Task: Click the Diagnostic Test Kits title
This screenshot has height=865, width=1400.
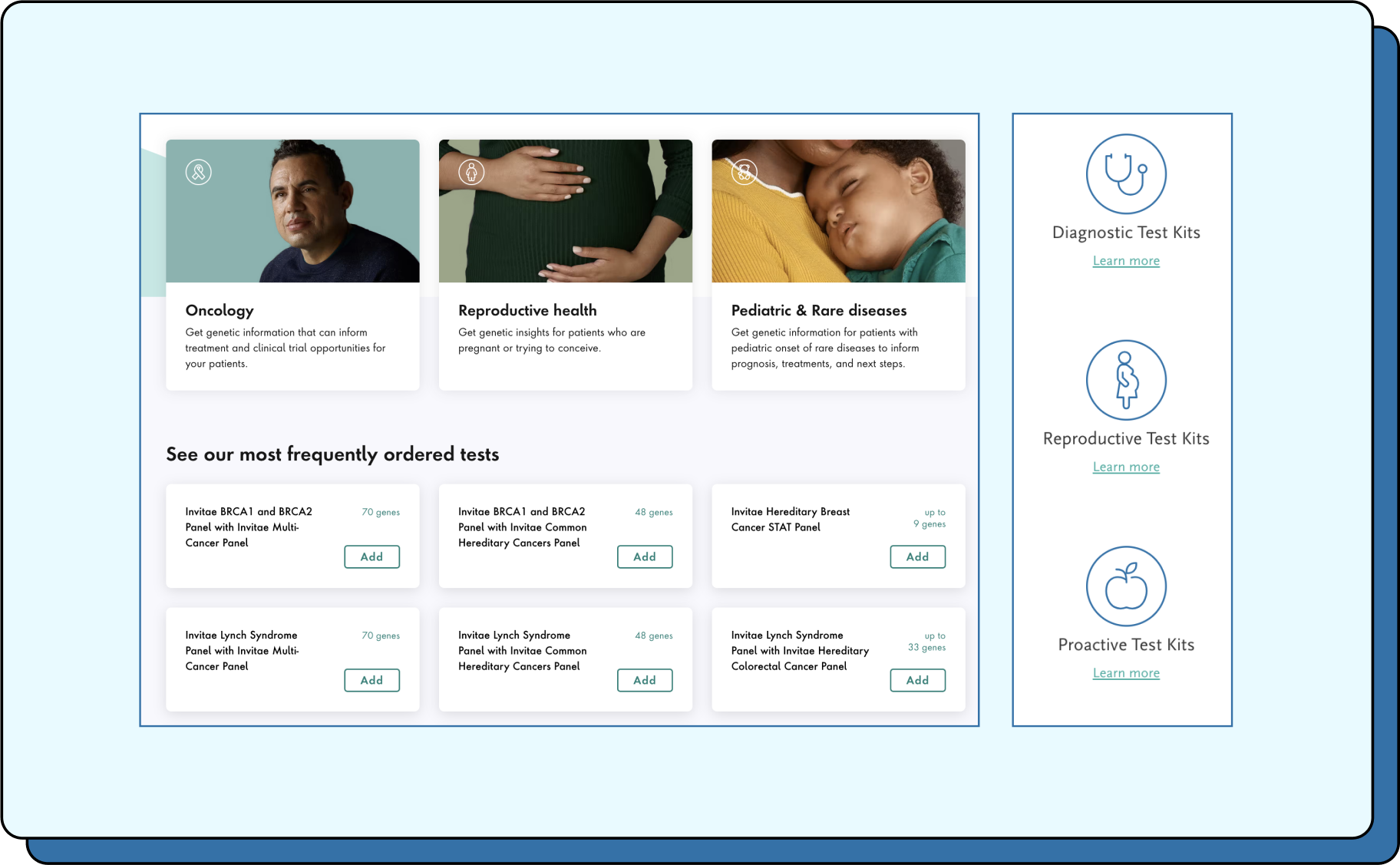Action: (1126, 233)
